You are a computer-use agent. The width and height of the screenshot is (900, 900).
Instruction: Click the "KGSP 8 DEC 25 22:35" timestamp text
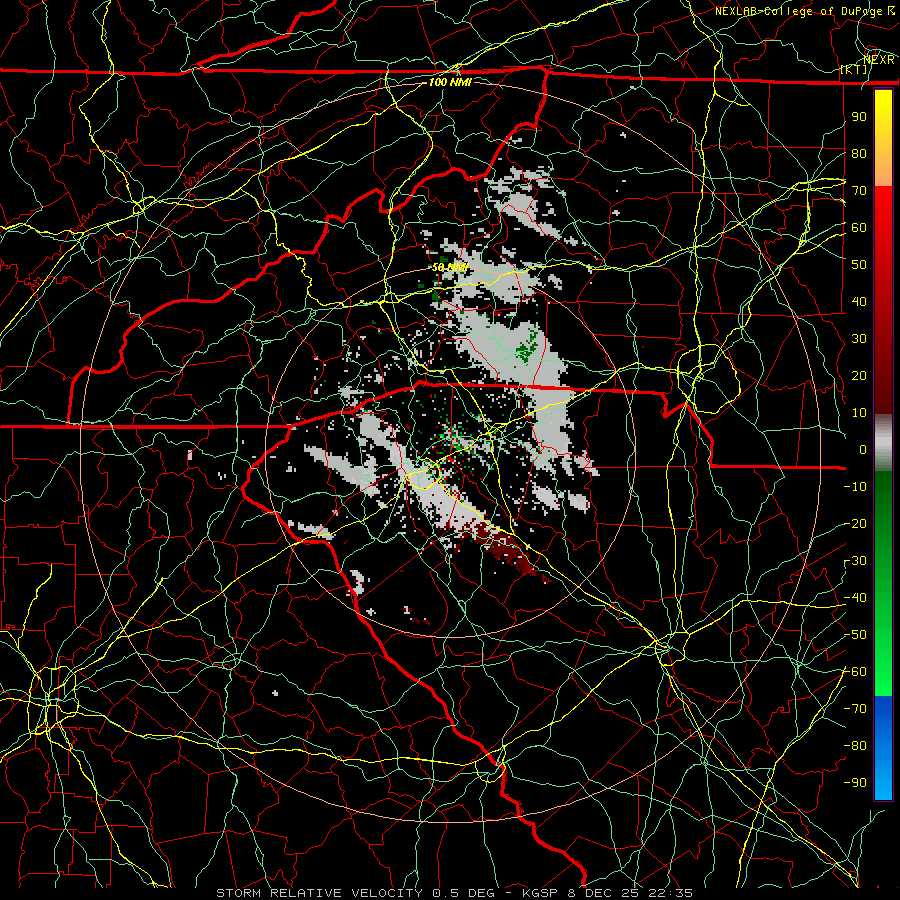(607, 893)
